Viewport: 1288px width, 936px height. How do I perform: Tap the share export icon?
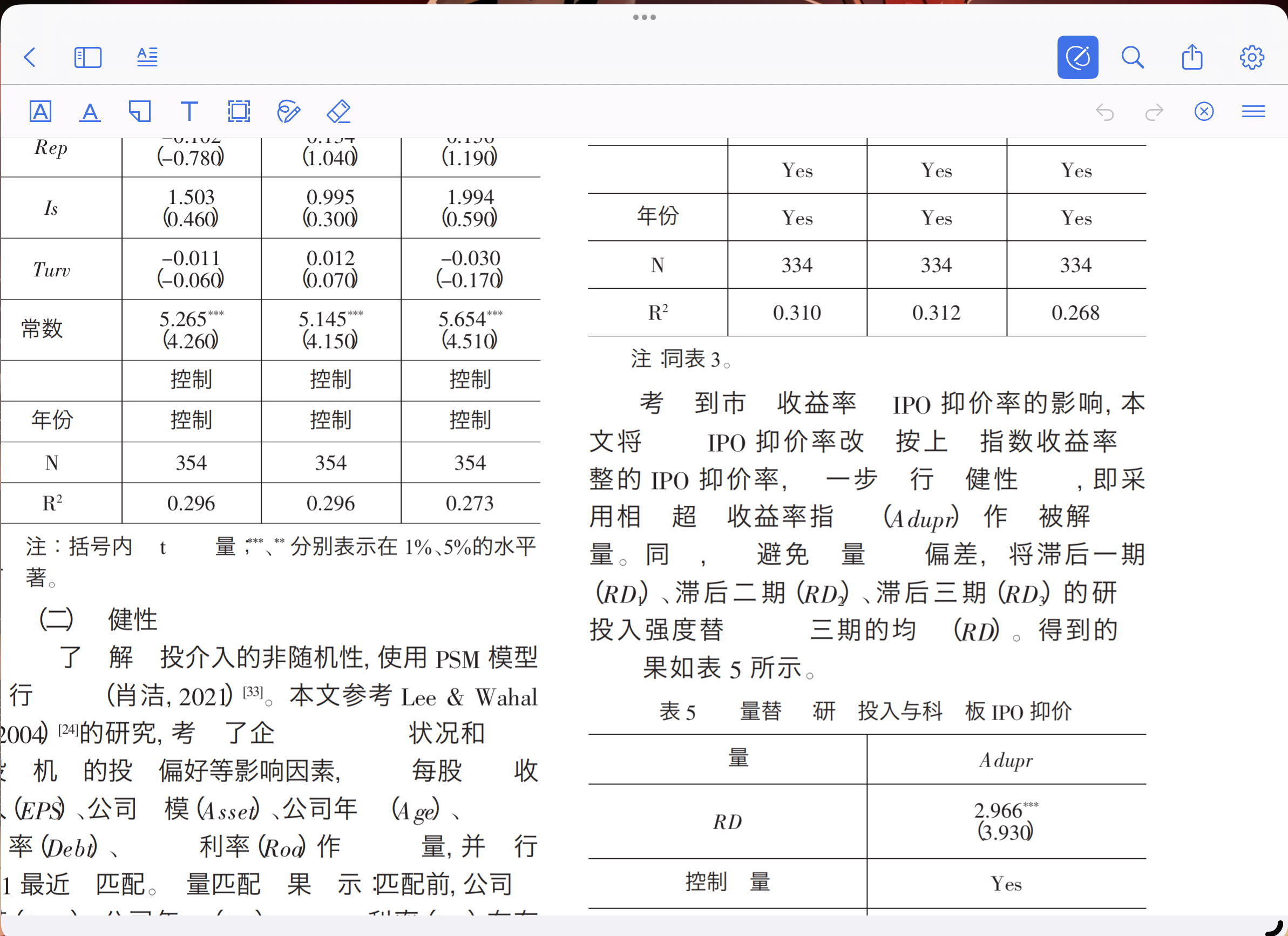(1192, 57)
